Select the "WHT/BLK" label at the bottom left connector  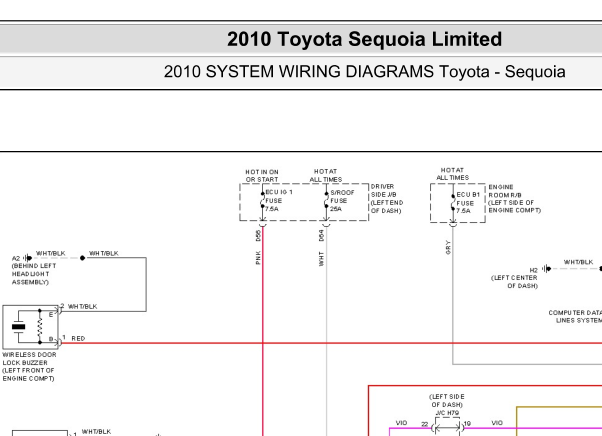click(96, 431)
